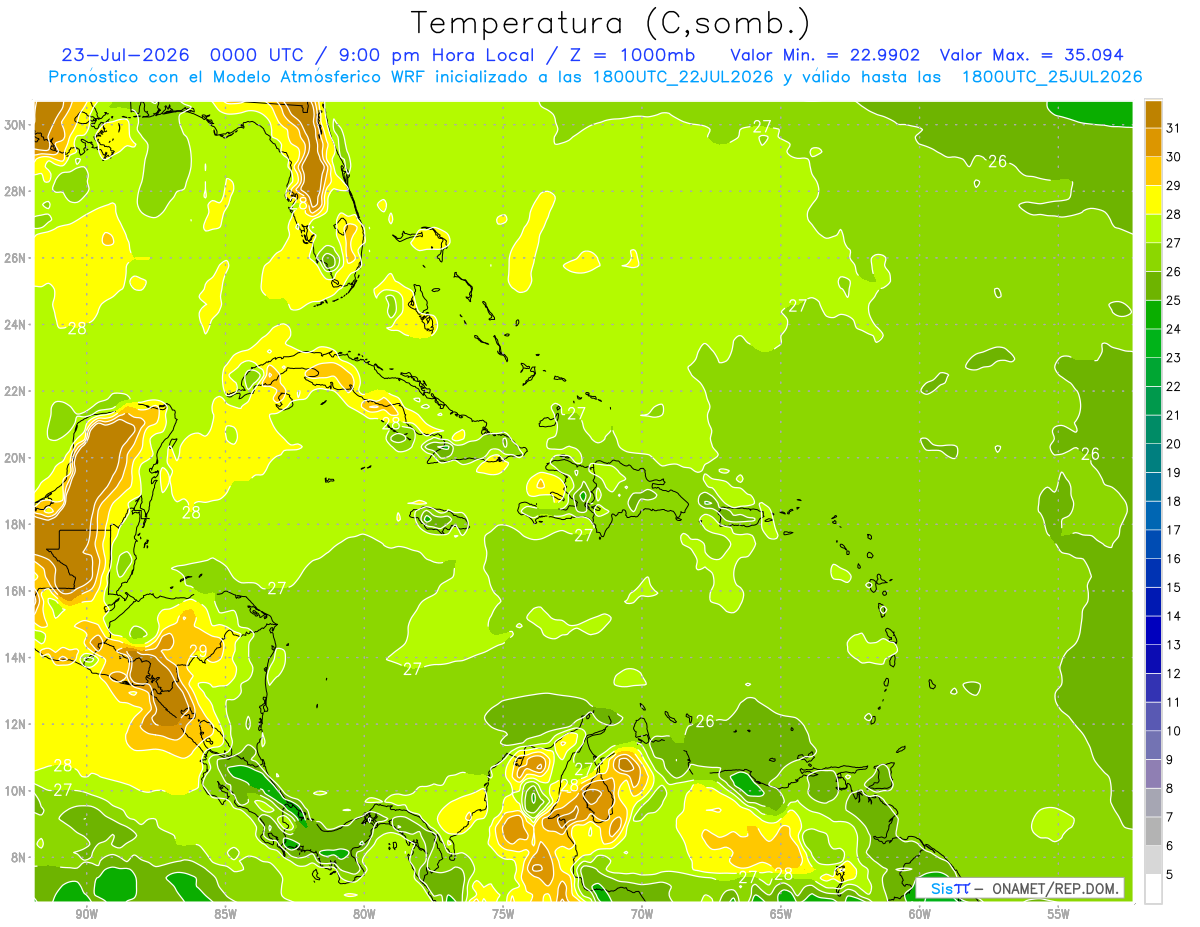Click the orange legend swatch between 30 and 31
The image size is (1200, 927).
(x=1153, y=141)
